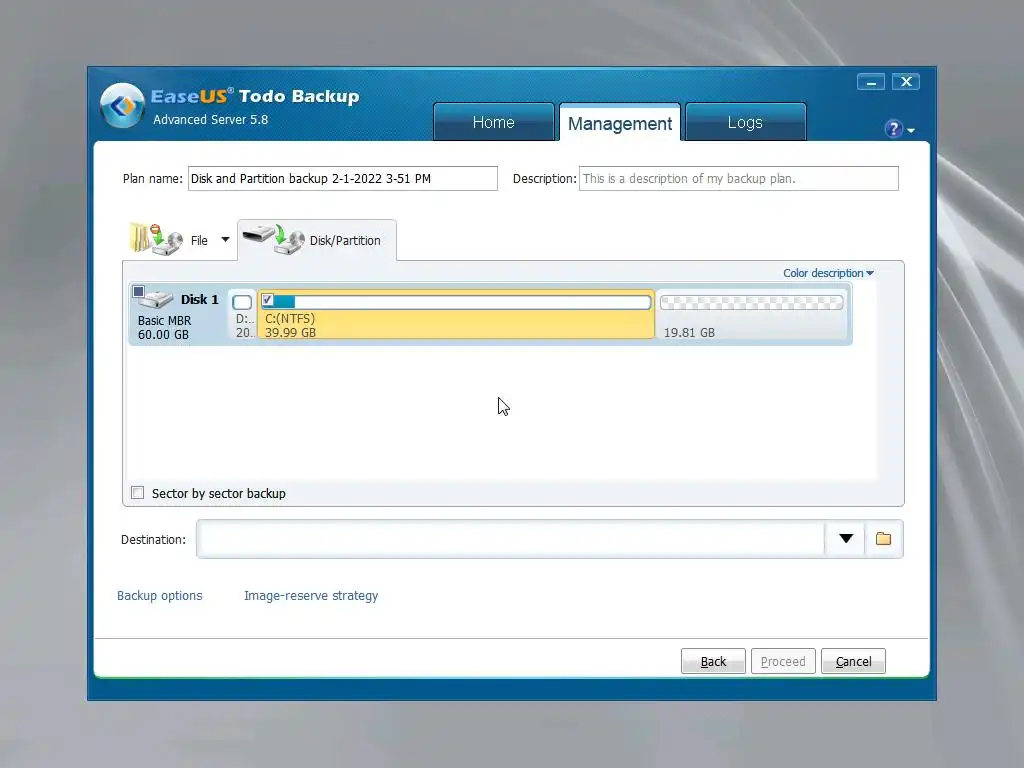Viewport: 1024px width, 768px height.
Task: Select the C:(NTFS) 39.99 GB partition
Action: (x=456, y=314)
